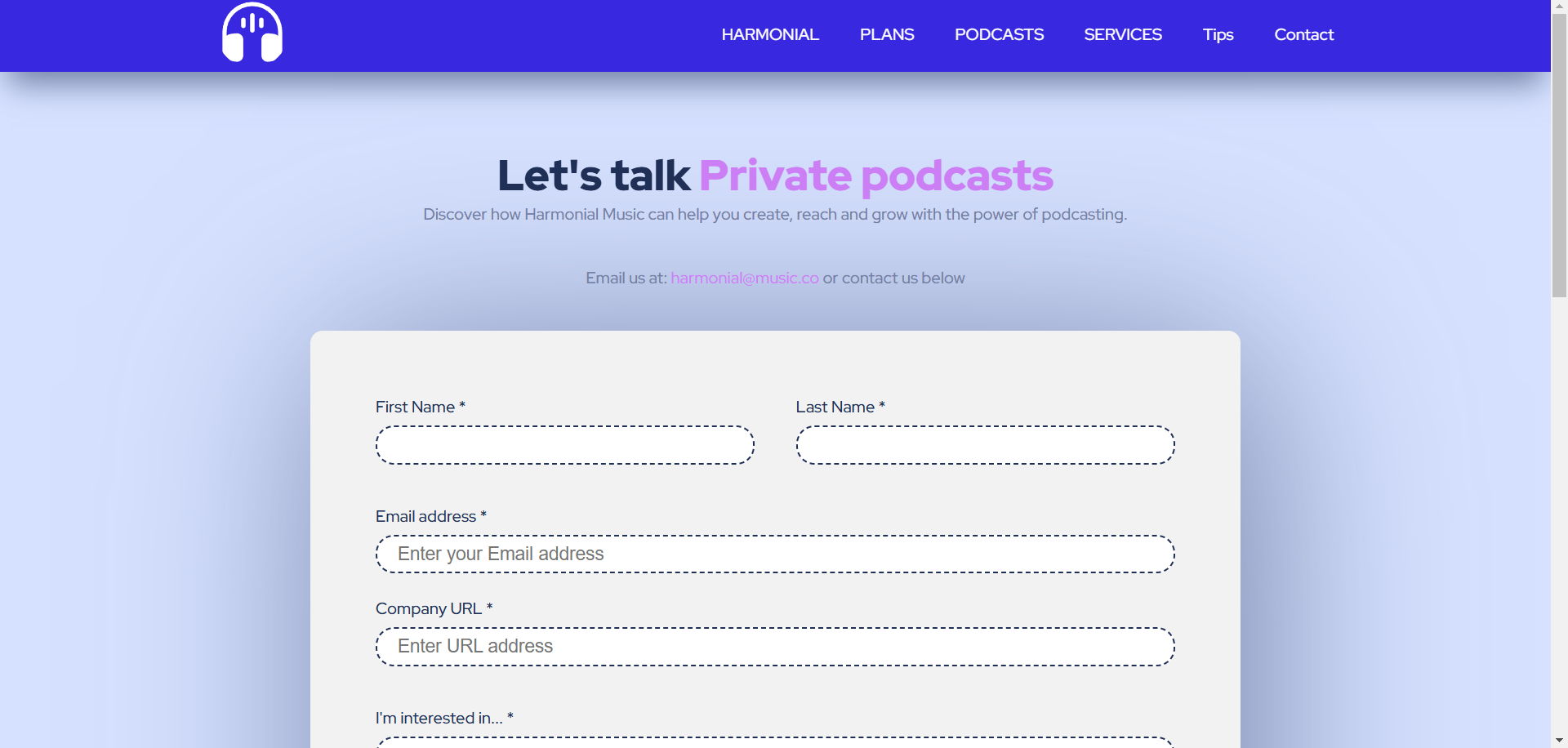Viewport: 1568px width, 748px height.
Task: Click the Last Name label
Action: [835, 407]
